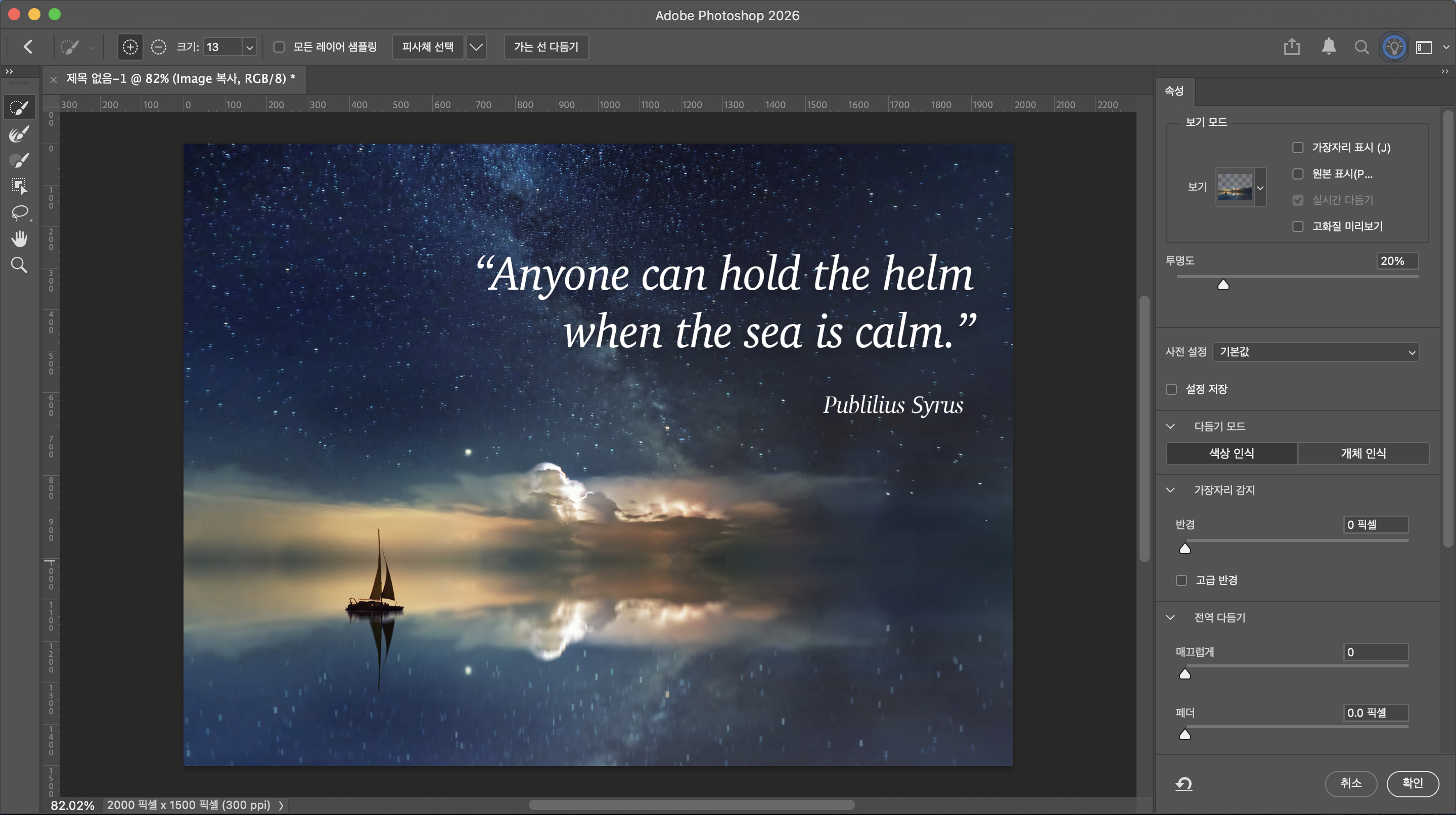Image resolution: width=1456 pixels, height=815 pixels.
Task: Toggle the 실시간 다듬기 checkbox
Action: [x=1298, y=200]
